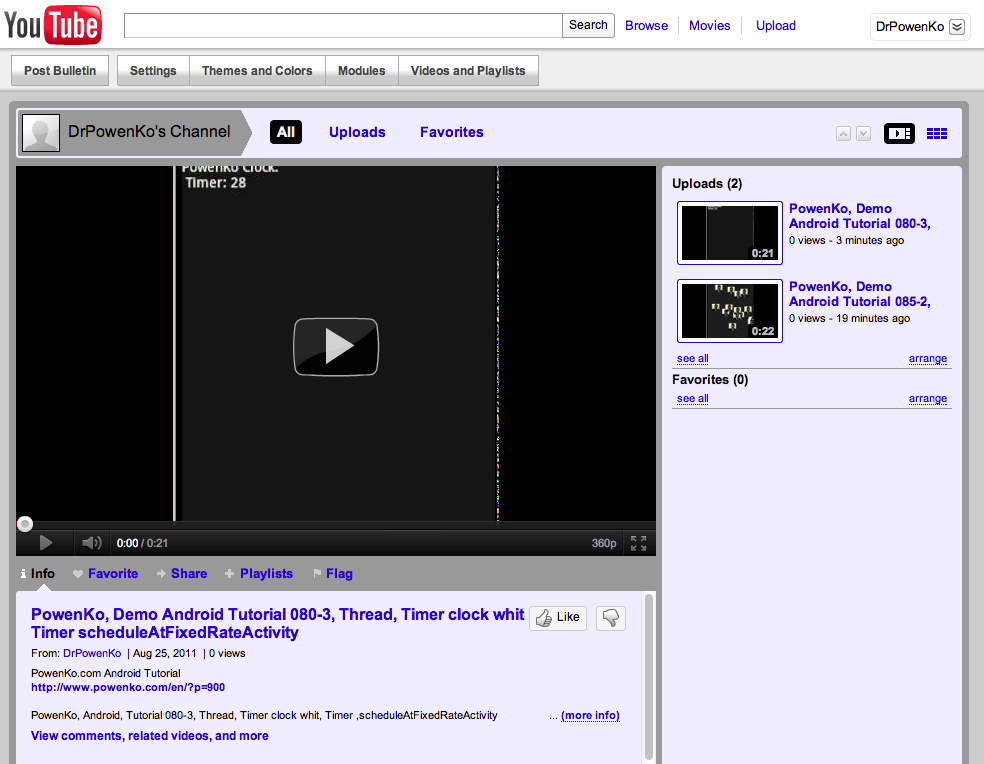Open the Modules tab
Image resolution: width=984 pixels, height=764 pixels.
pyautogui.click(x=361, y=71)
